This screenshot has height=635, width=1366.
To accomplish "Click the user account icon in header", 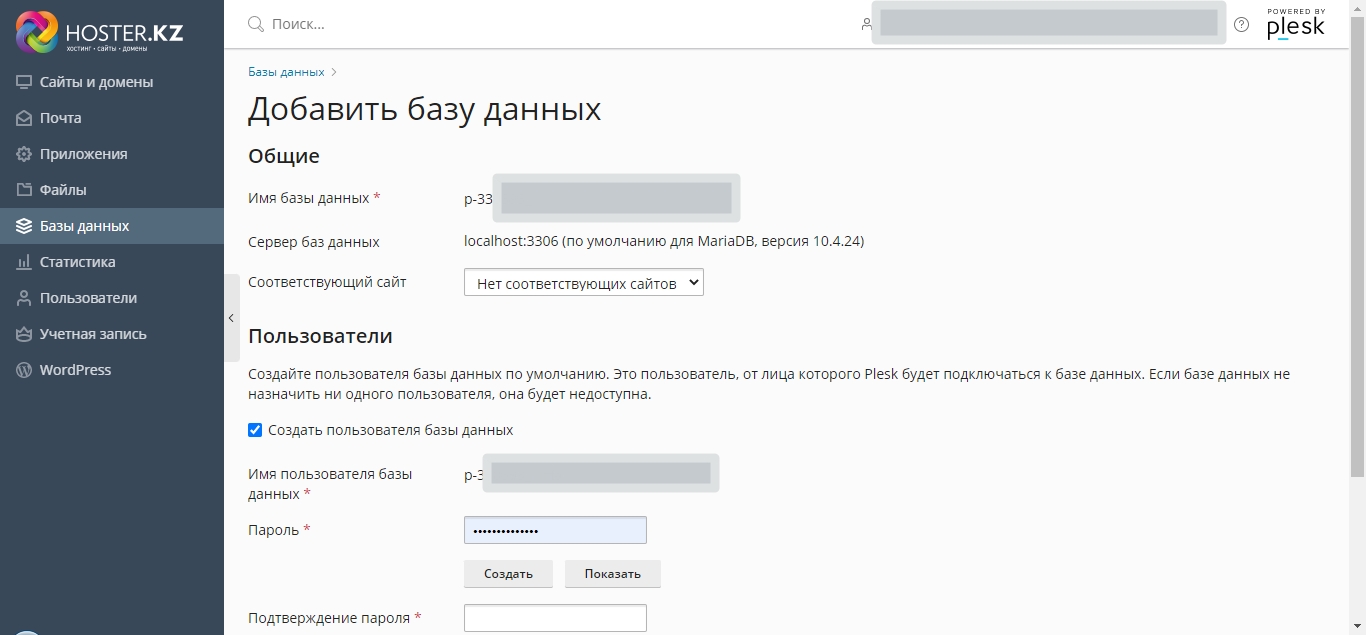I will pos(866,25).
